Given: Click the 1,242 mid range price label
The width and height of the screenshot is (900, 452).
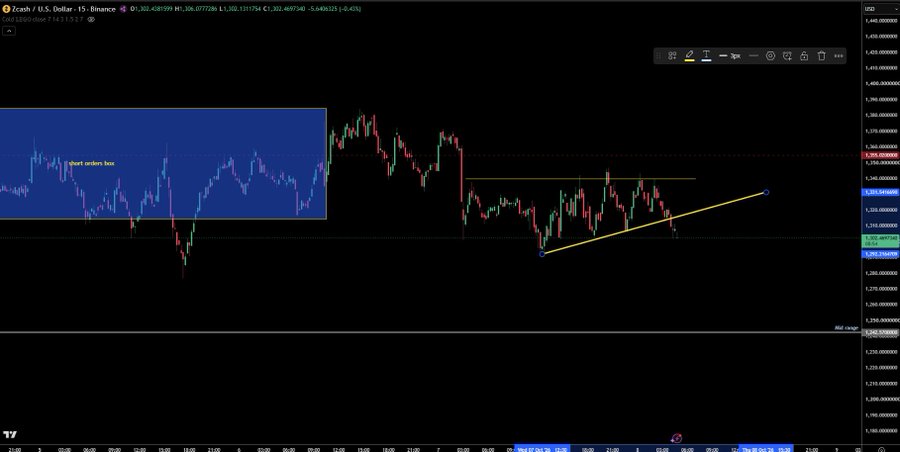Looking at the screenshot, I should [880, 333].
